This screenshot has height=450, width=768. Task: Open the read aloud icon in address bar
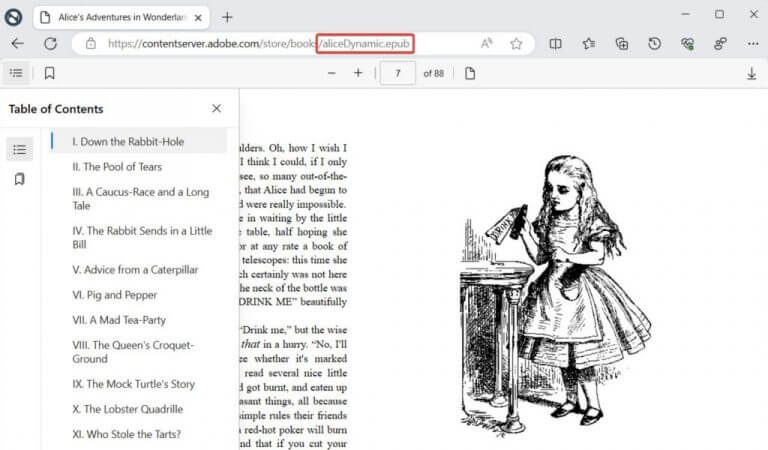486,44
